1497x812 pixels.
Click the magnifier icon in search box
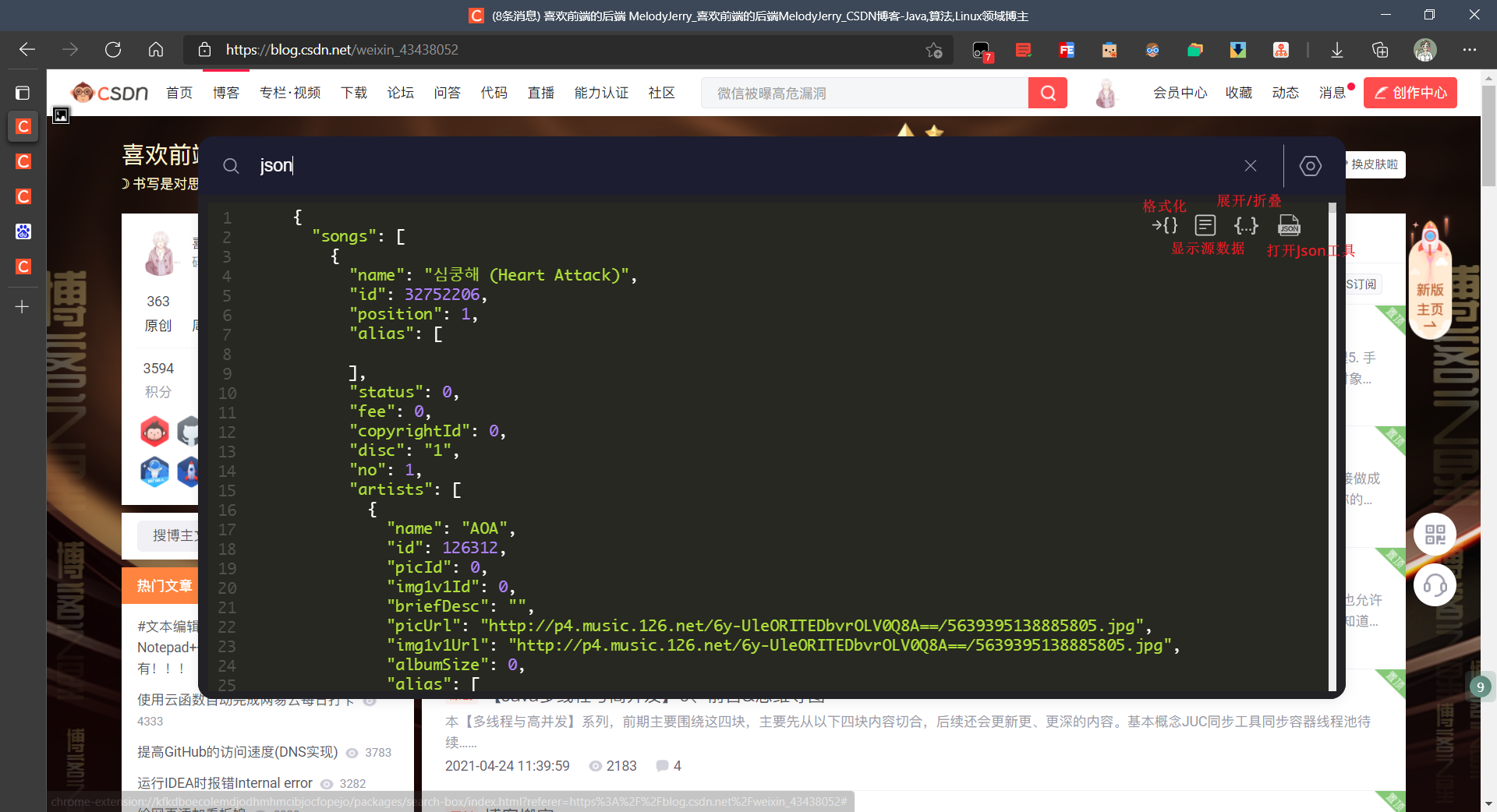coord(231,165)
